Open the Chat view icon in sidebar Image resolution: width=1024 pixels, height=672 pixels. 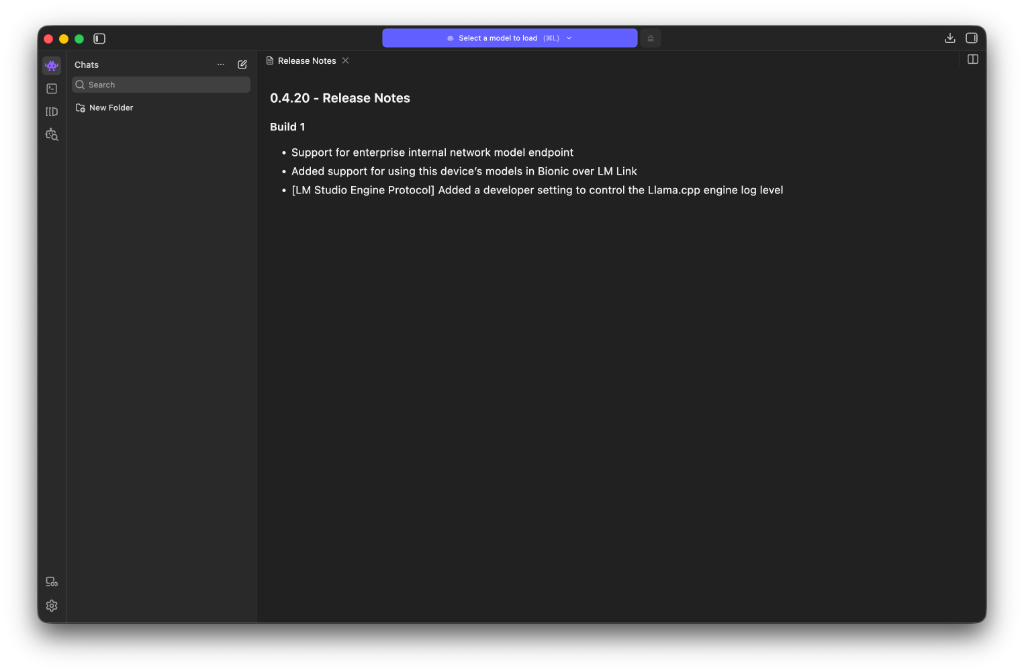click(x=52, y=65)
